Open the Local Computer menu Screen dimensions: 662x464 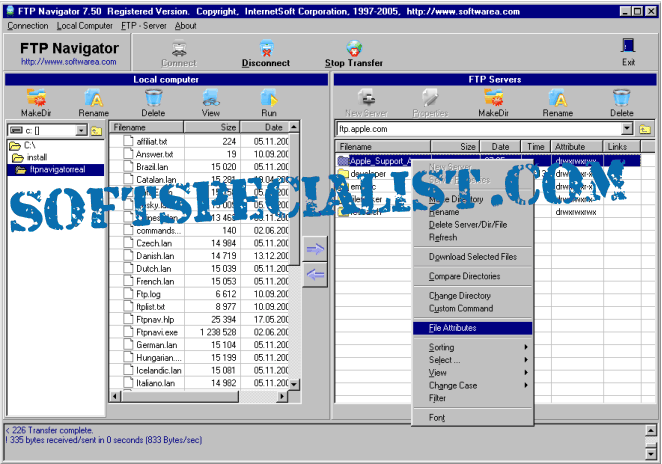85,26
